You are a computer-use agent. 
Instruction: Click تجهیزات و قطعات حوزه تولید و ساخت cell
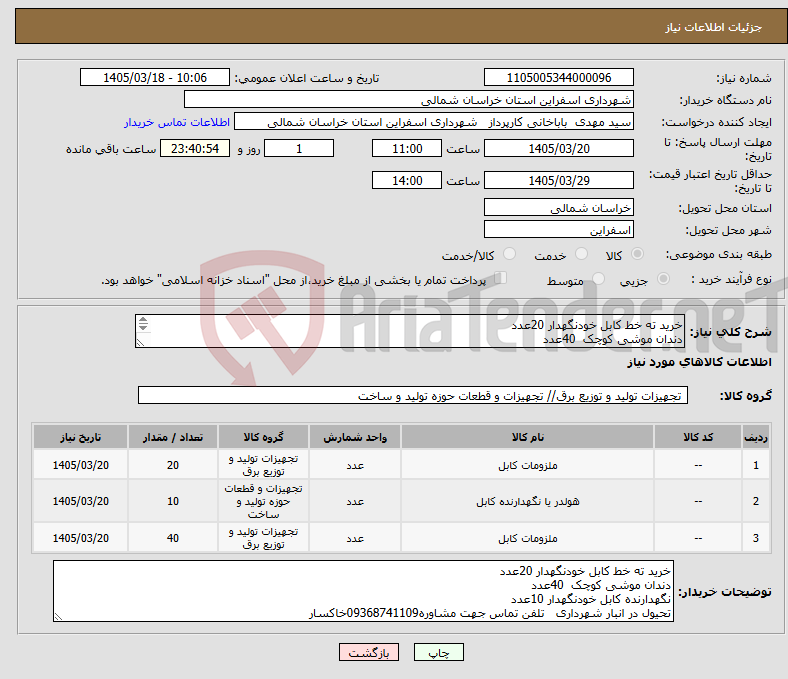263,502
